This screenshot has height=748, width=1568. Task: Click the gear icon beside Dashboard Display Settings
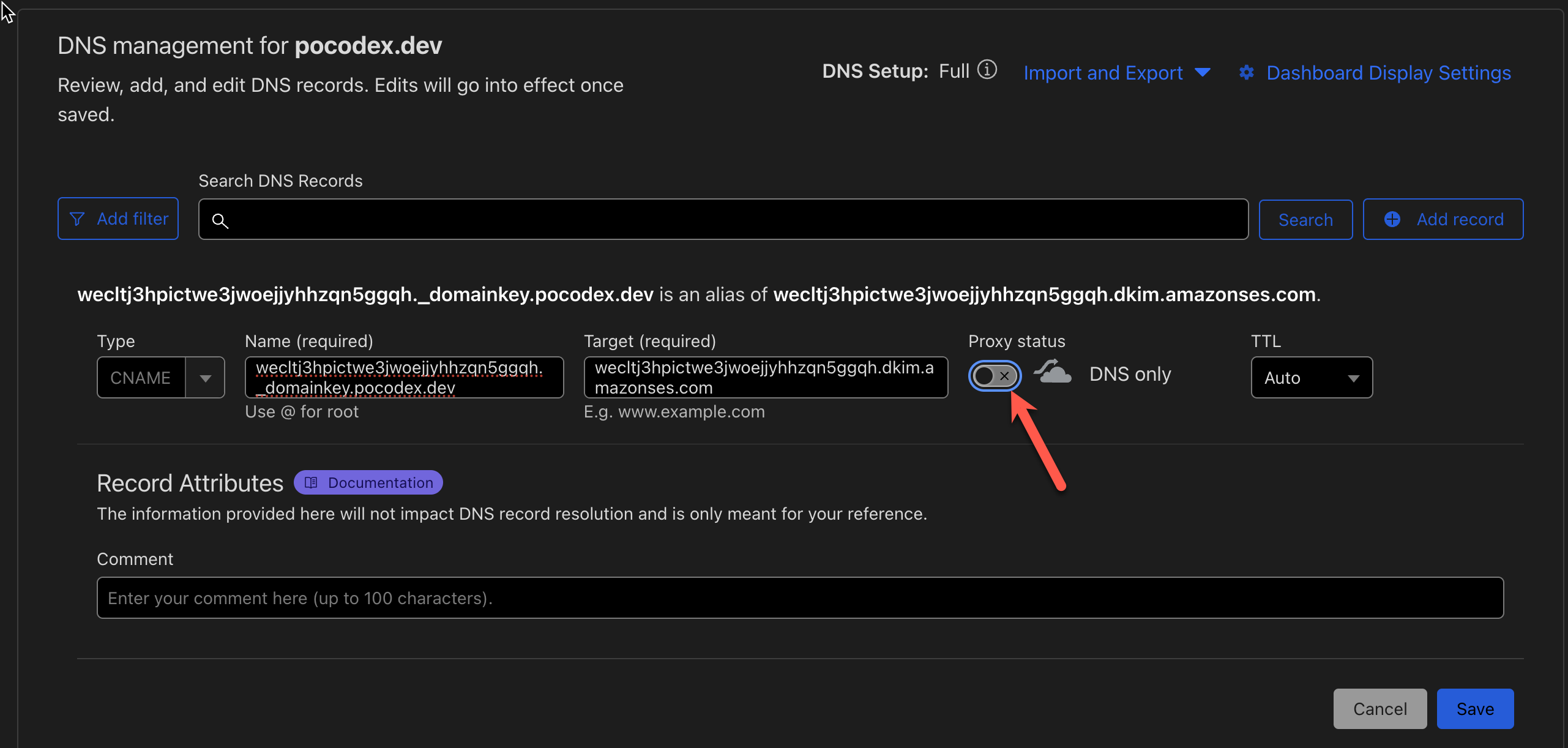pyautogui.click(x=1246, y=73)
